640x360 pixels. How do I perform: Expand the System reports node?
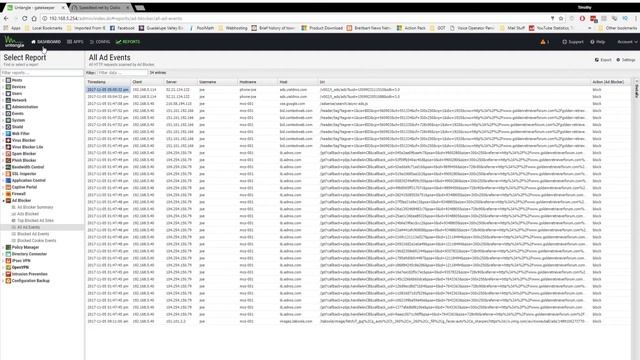(x=3, y=120)
